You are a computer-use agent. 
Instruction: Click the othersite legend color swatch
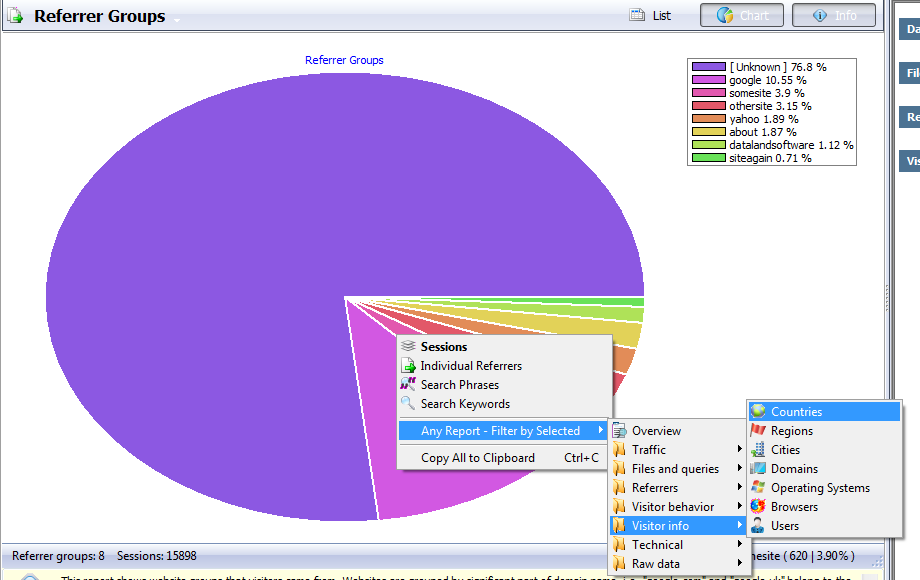[x=709, y=106]
